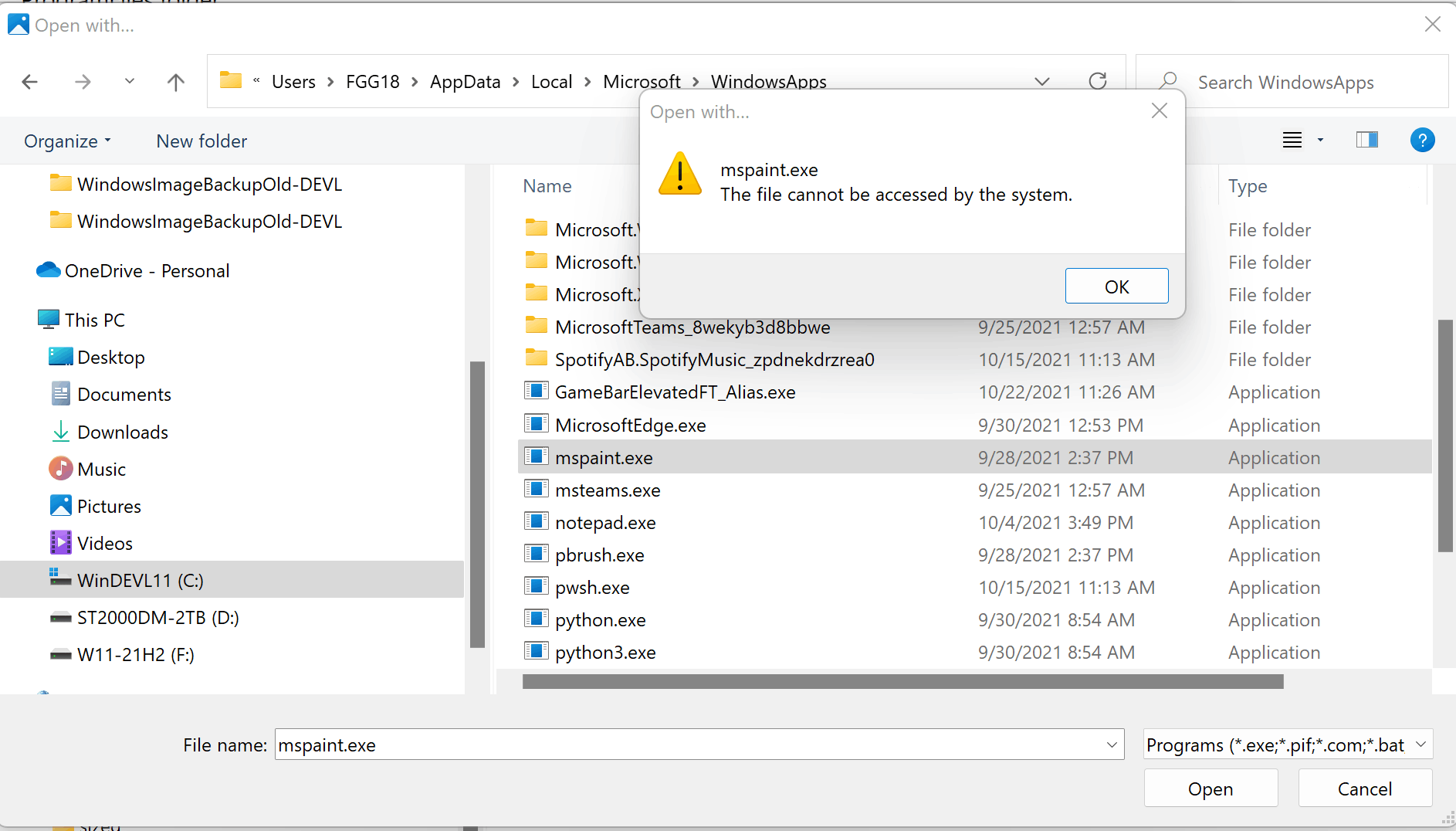The image size is (1456, 831).
Task: Click the back navigation arrow
Action: 30,82
